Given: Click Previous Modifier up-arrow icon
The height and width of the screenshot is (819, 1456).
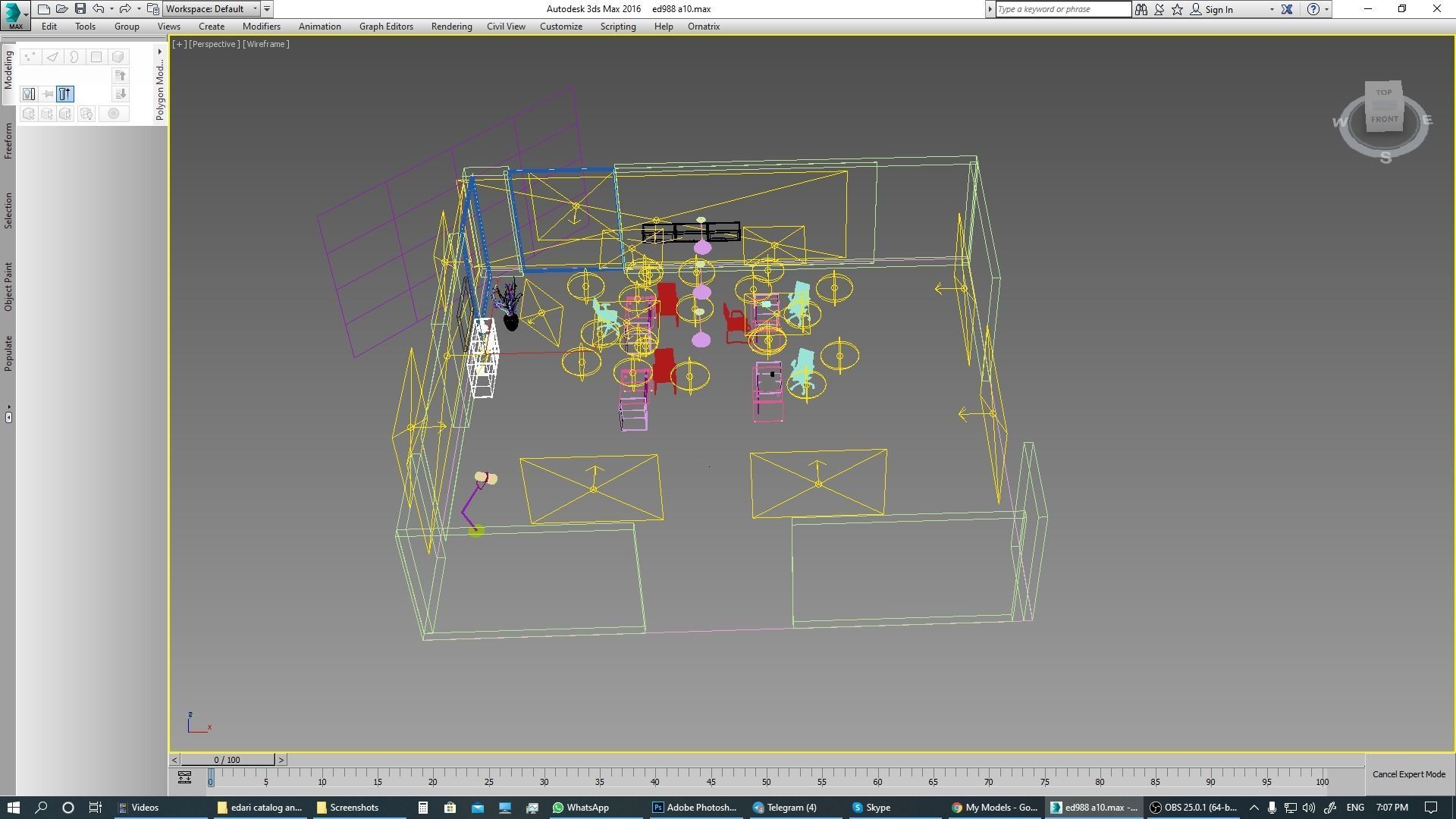Looking at the screenshot, I should pyautogui.click(x=121, y=75).
